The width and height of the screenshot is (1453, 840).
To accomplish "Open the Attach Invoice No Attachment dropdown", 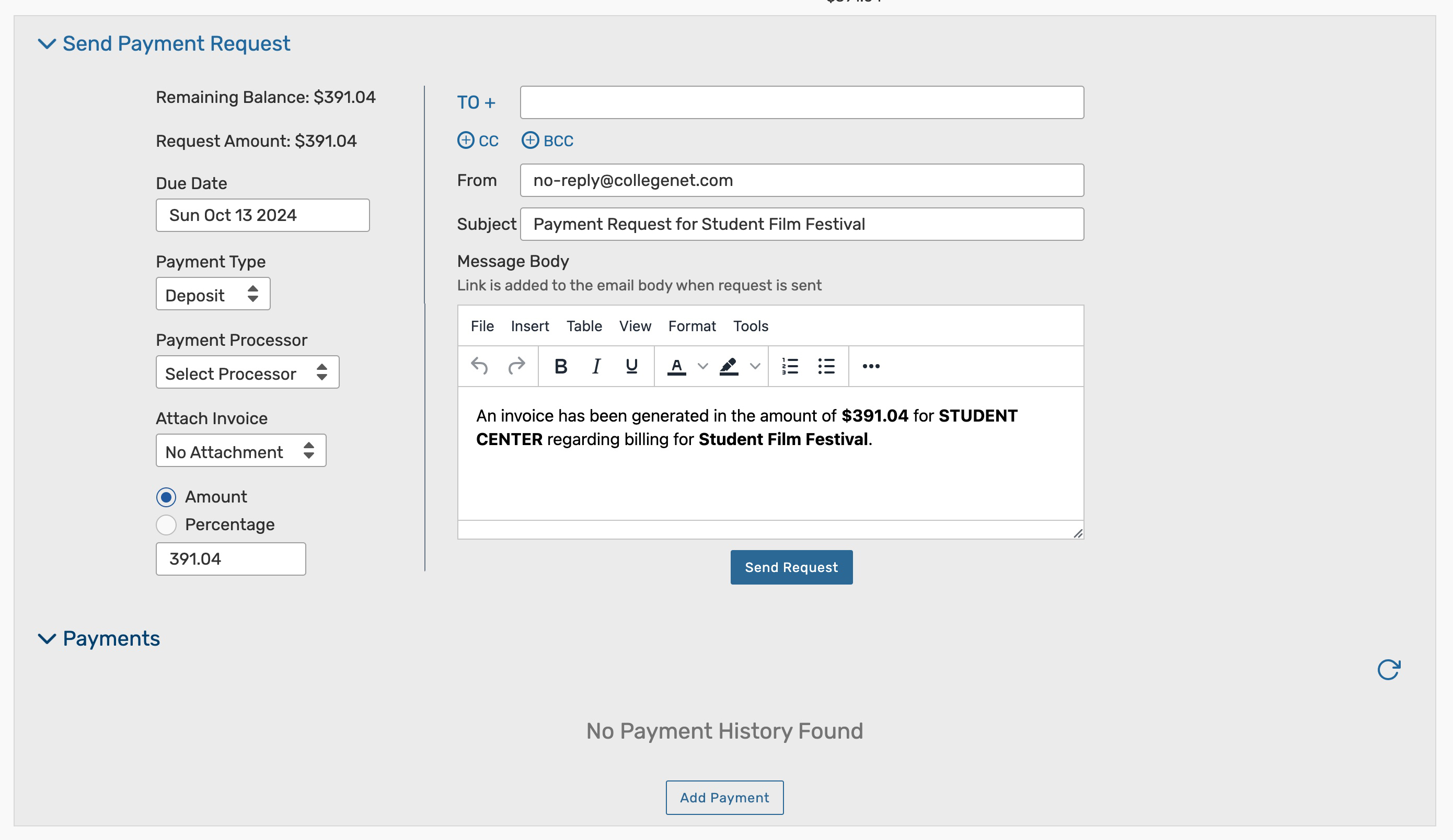I will point(240,451).
